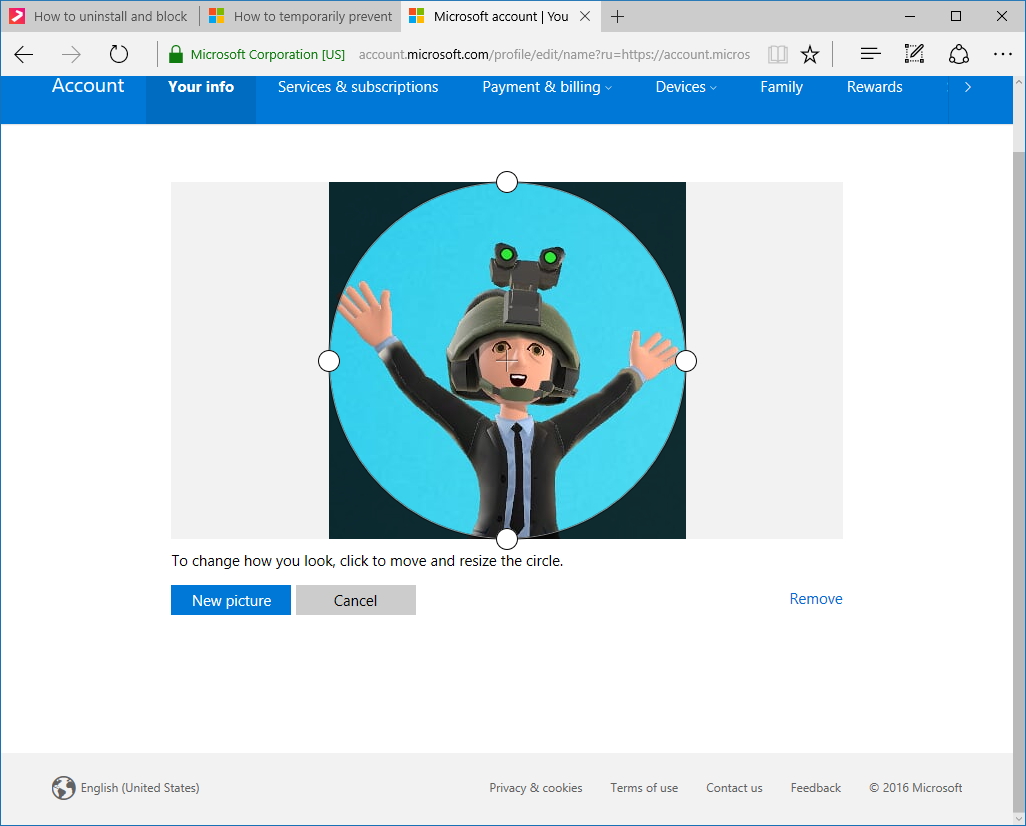Cancel the picture change
The image size is (1026, 826).
356,600
